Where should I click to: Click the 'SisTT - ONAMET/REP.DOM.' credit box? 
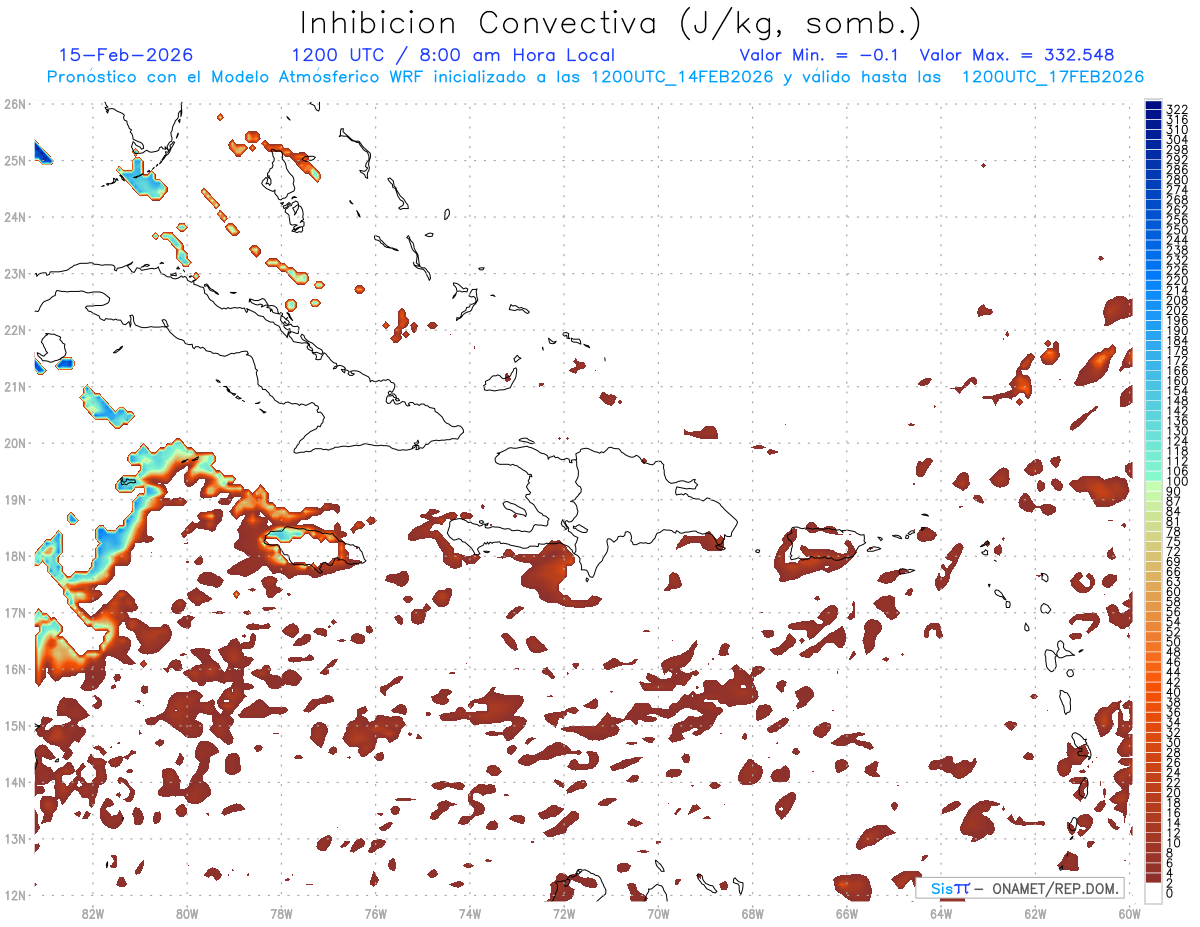coord(1019,888)
